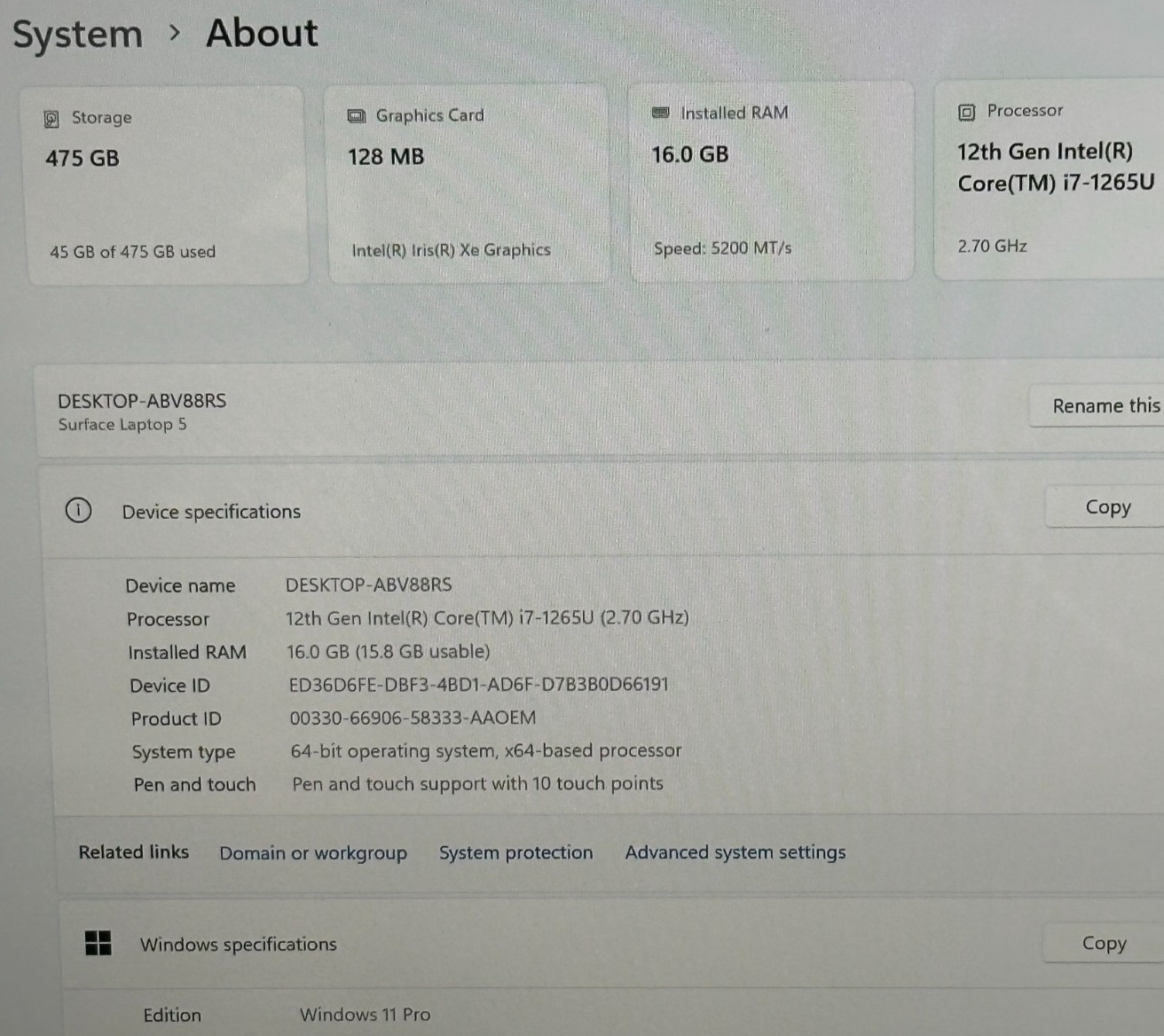Select the Device name value DESKTOP-ABV88RS
This screenshot has height=1036, width=1164.
(368, 585)
